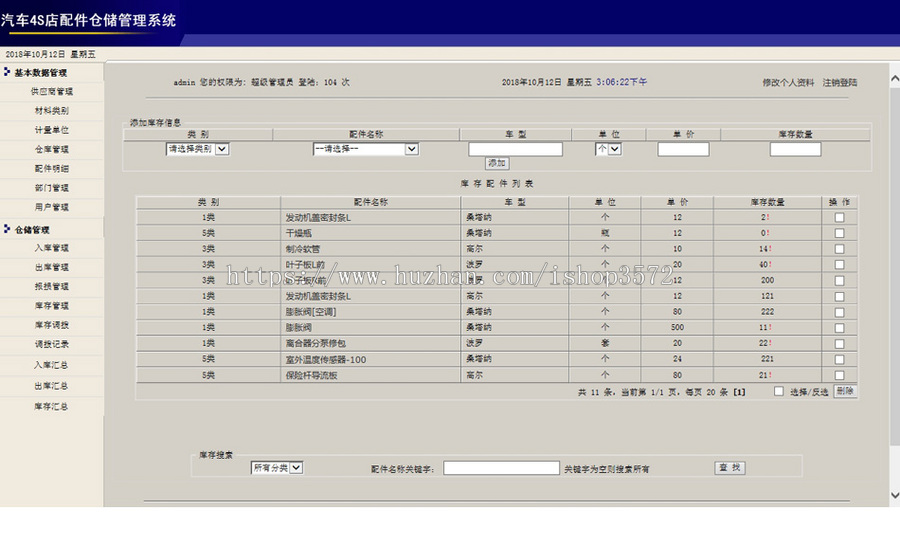This screenshot has width=900, height=547.
Task: Click the 汽车4S店配件仓储管理系统 title
Action: coord(88,20)
